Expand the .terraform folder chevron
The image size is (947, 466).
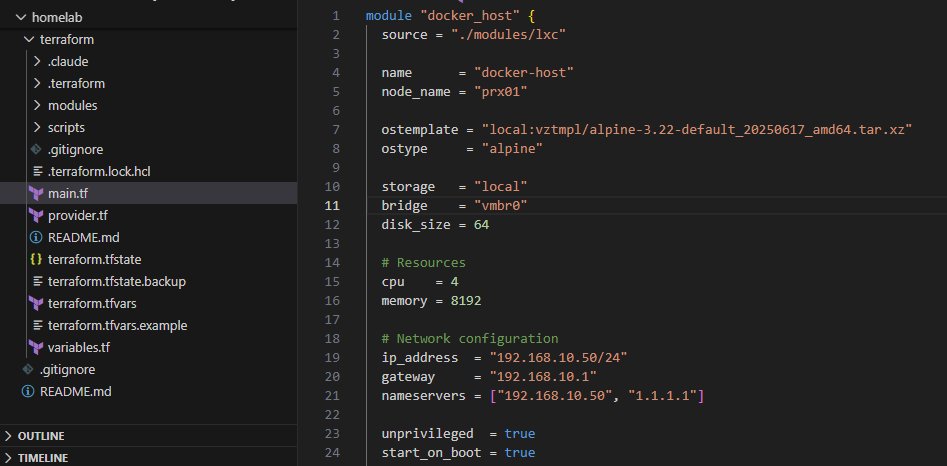[37, 83]
